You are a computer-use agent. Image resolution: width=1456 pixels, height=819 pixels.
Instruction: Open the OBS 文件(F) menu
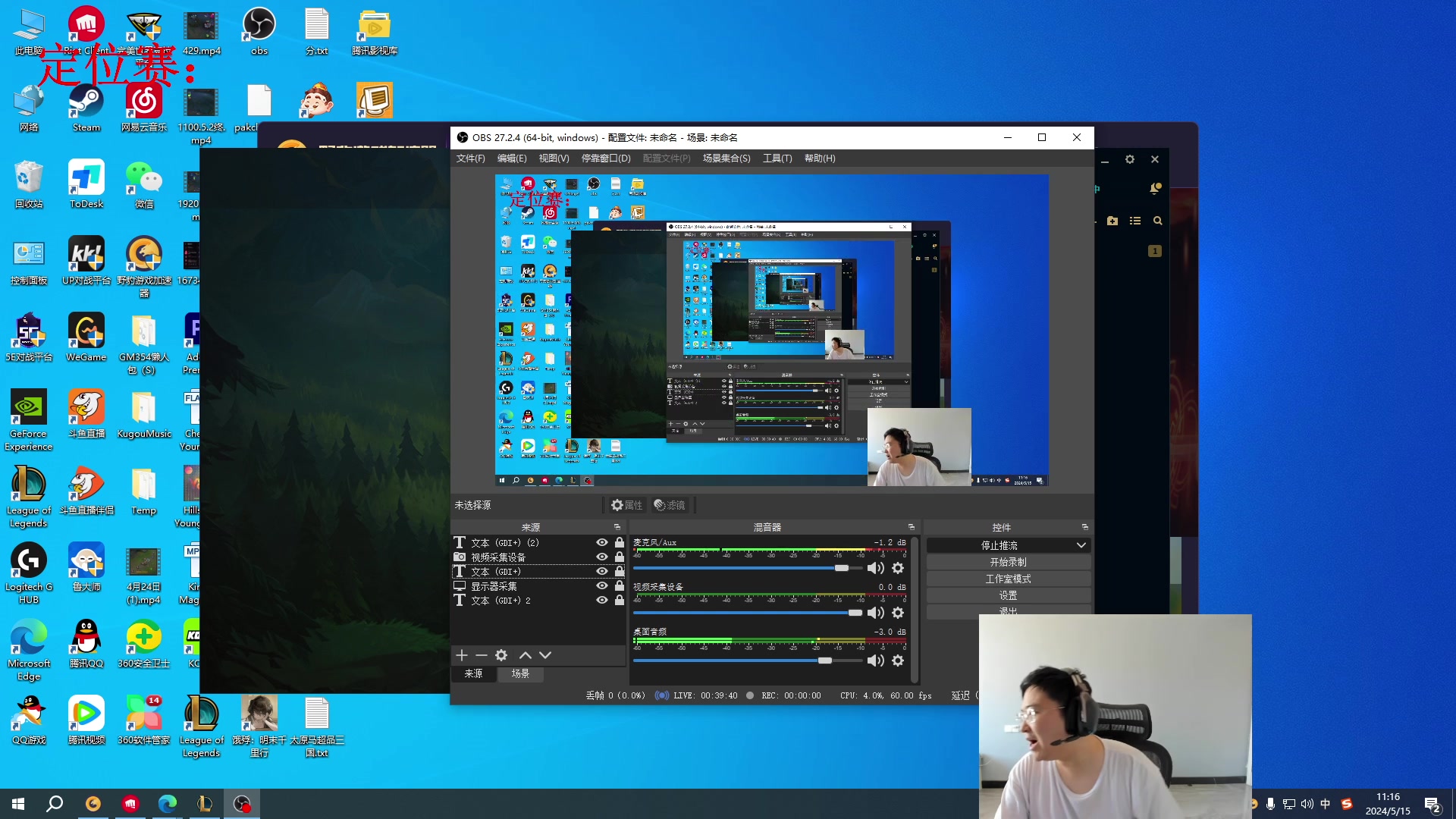coord(470,158)
